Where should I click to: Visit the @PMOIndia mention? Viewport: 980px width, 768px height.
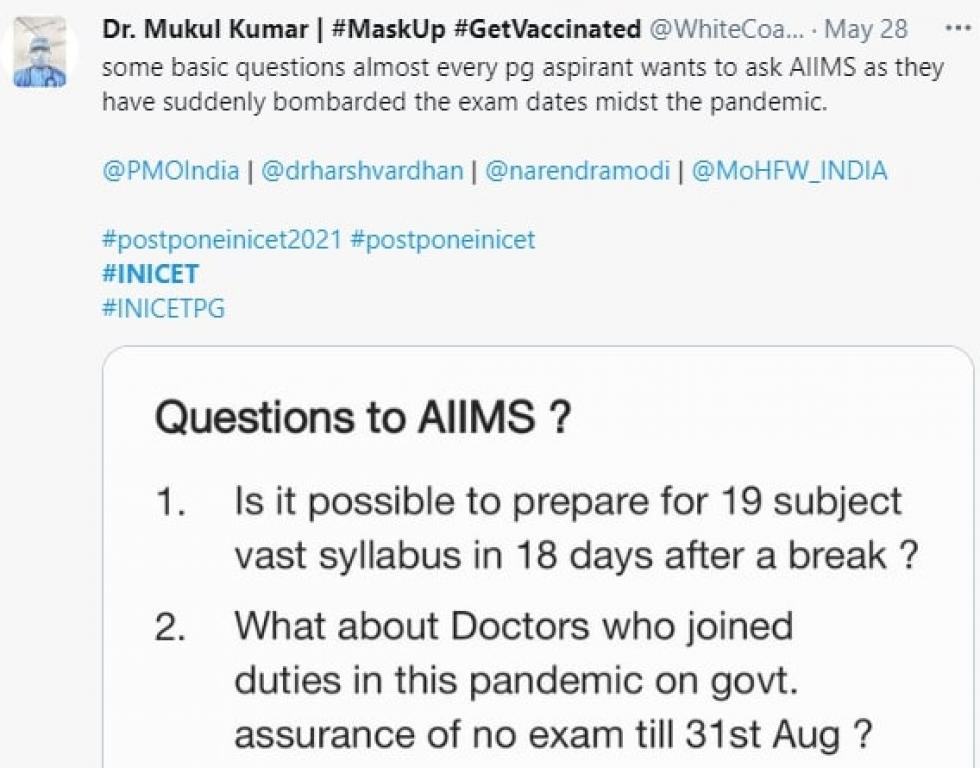pyautogui.click(x=171, y=171)
